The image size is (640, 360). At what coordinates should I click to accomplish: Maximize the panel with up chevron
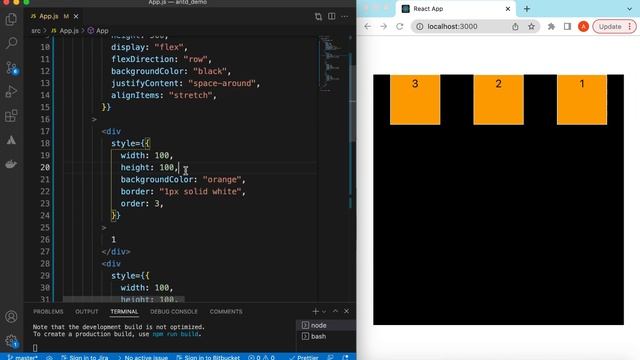[335, 311]
